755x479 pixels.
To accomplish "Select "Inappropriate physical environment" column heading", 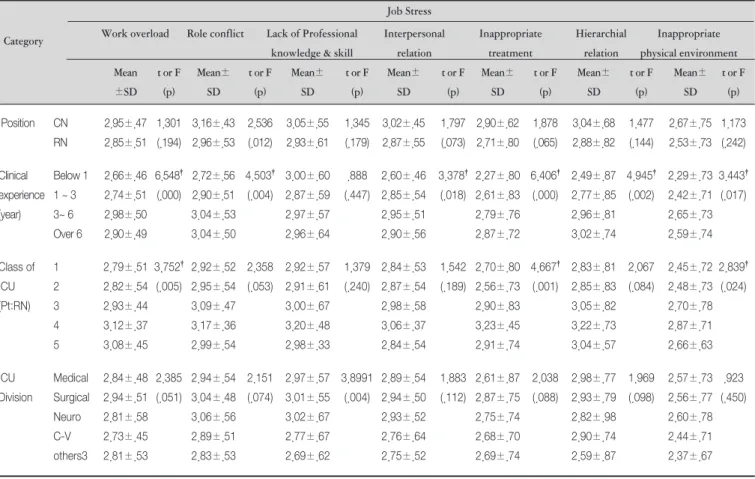I will coord(689,43).
